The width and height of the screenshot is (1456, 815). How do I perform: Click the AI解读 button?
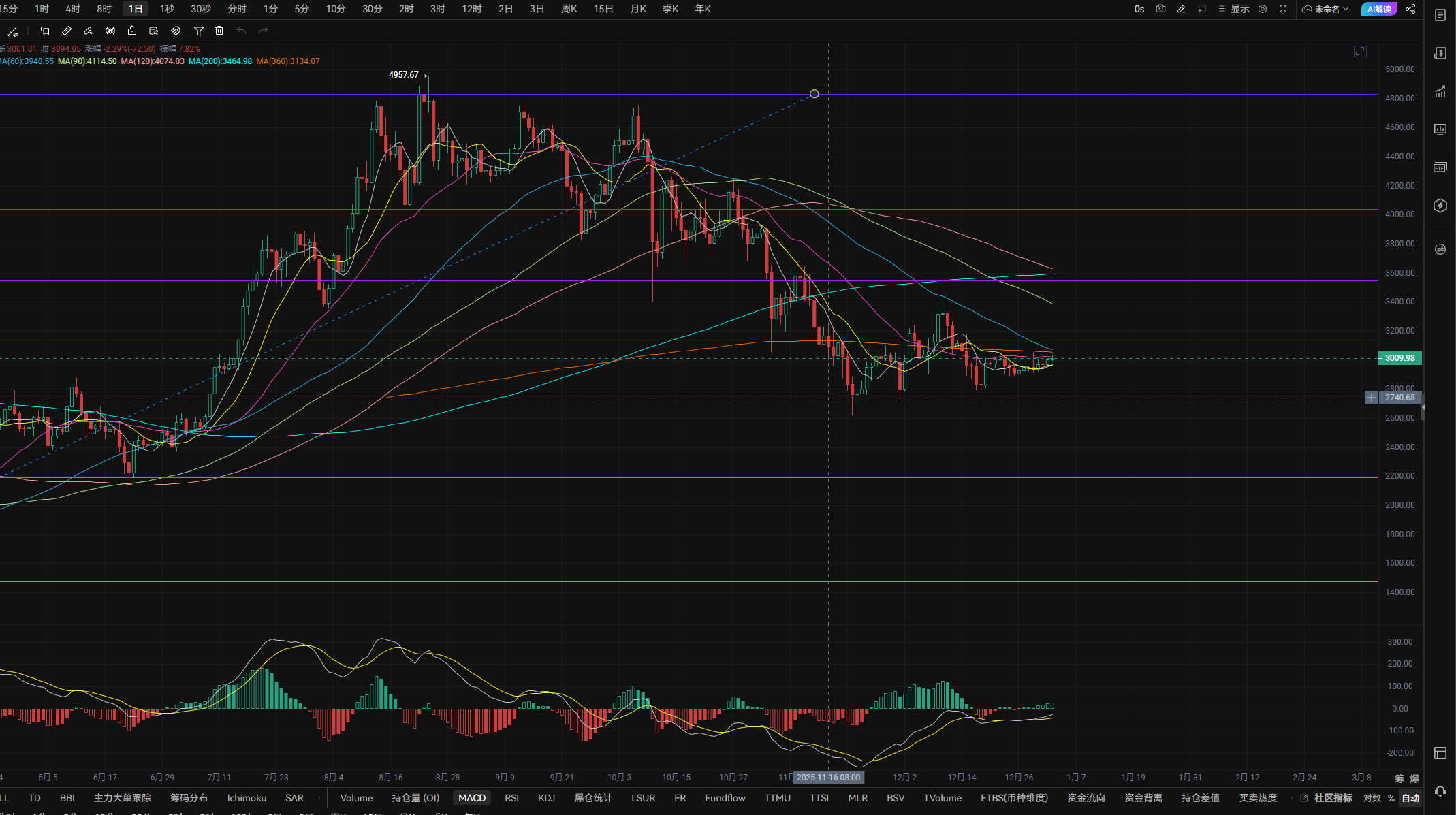click(x=1379, y=9)
